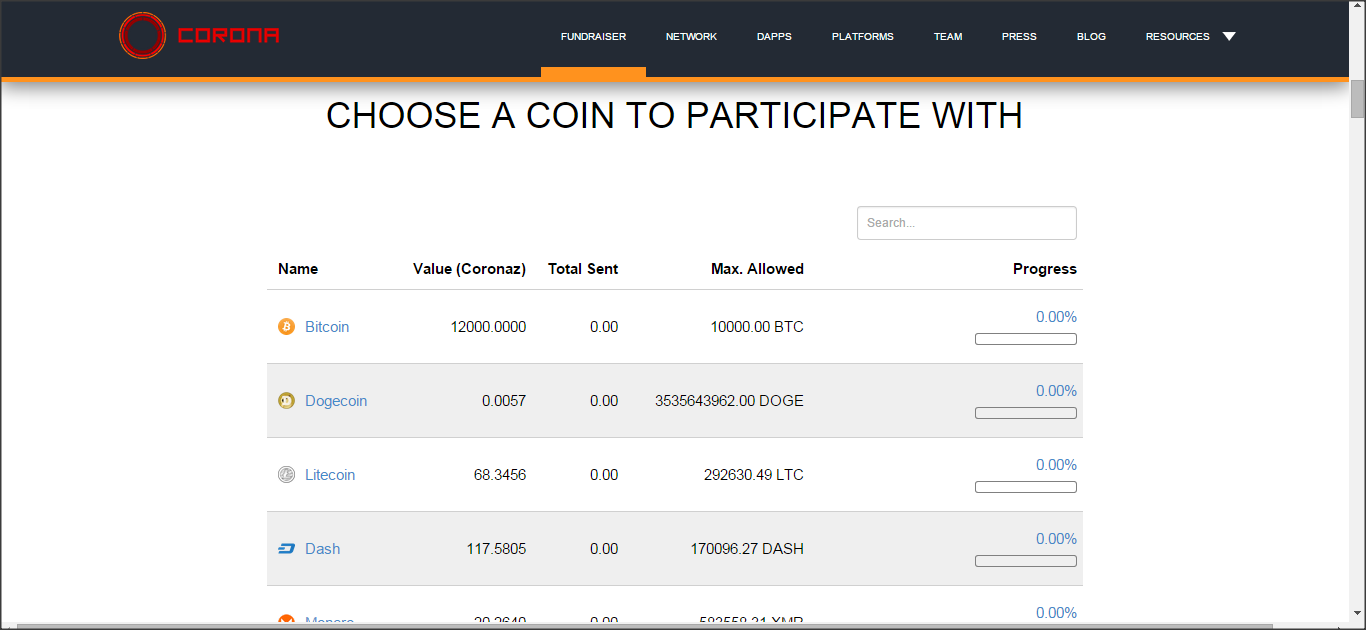This screenshot has width=1366, height=630.
Task: Click the partially visible Monero icon
Action: click(286, 619)
